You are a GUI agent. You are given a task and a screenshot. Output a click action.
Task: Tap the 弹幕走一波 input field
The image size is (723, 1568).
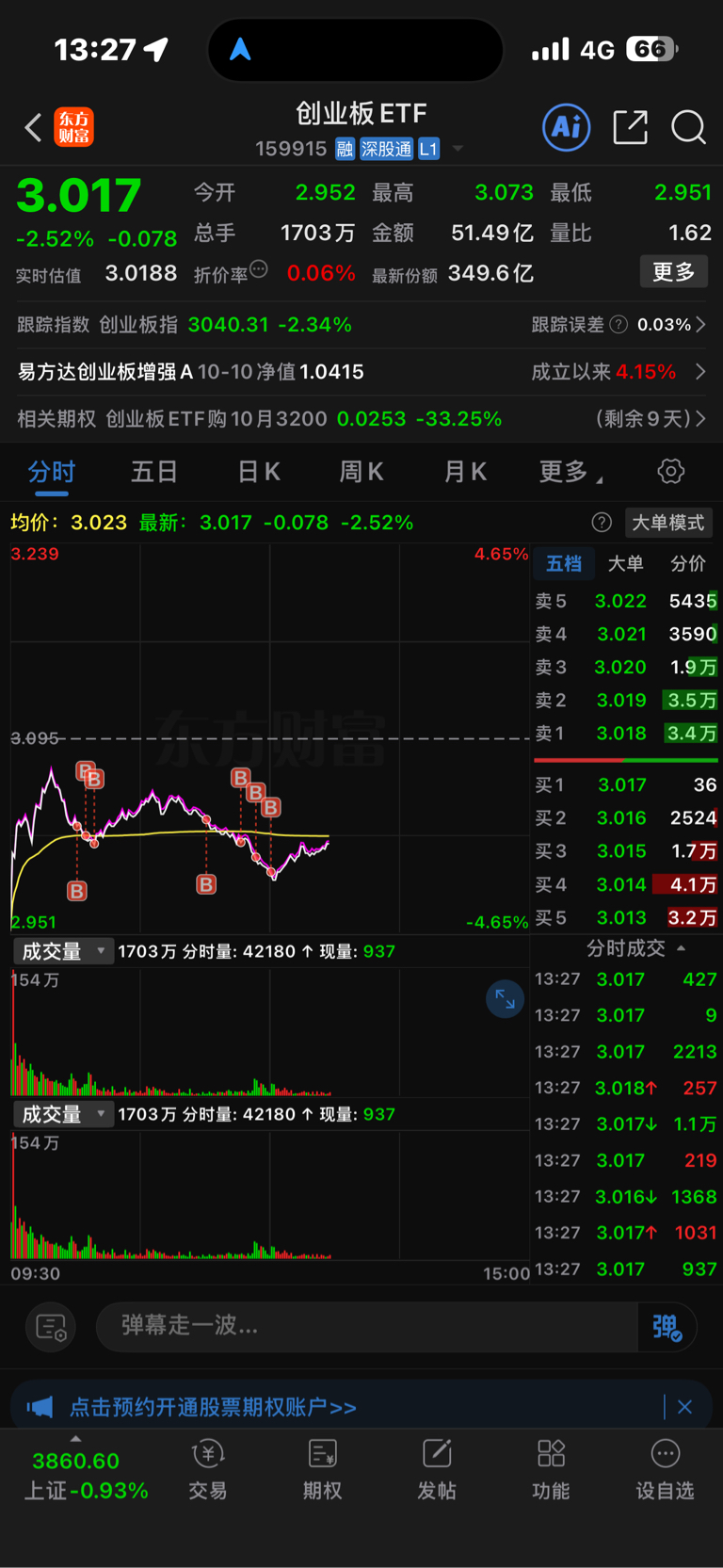pyautogui.click(x=367, y=1327)
